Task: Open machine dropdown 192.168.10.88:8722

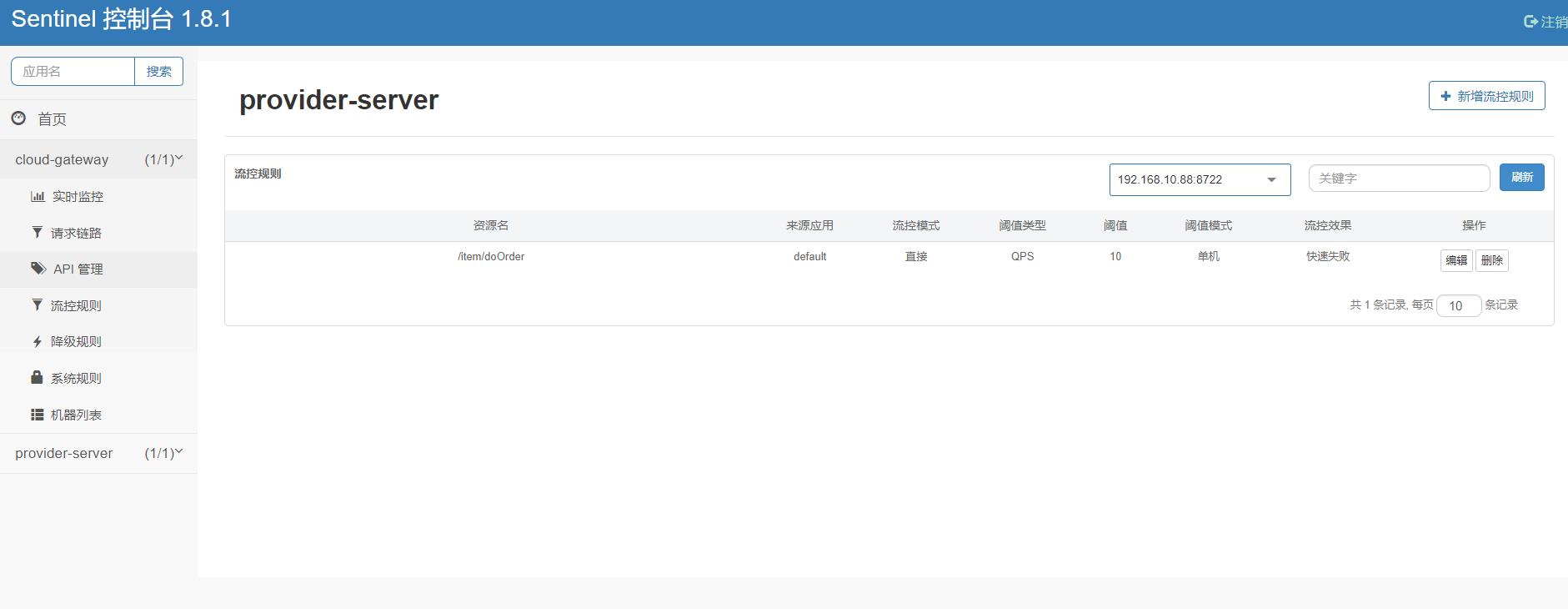Action: (x=1200, y=179)
